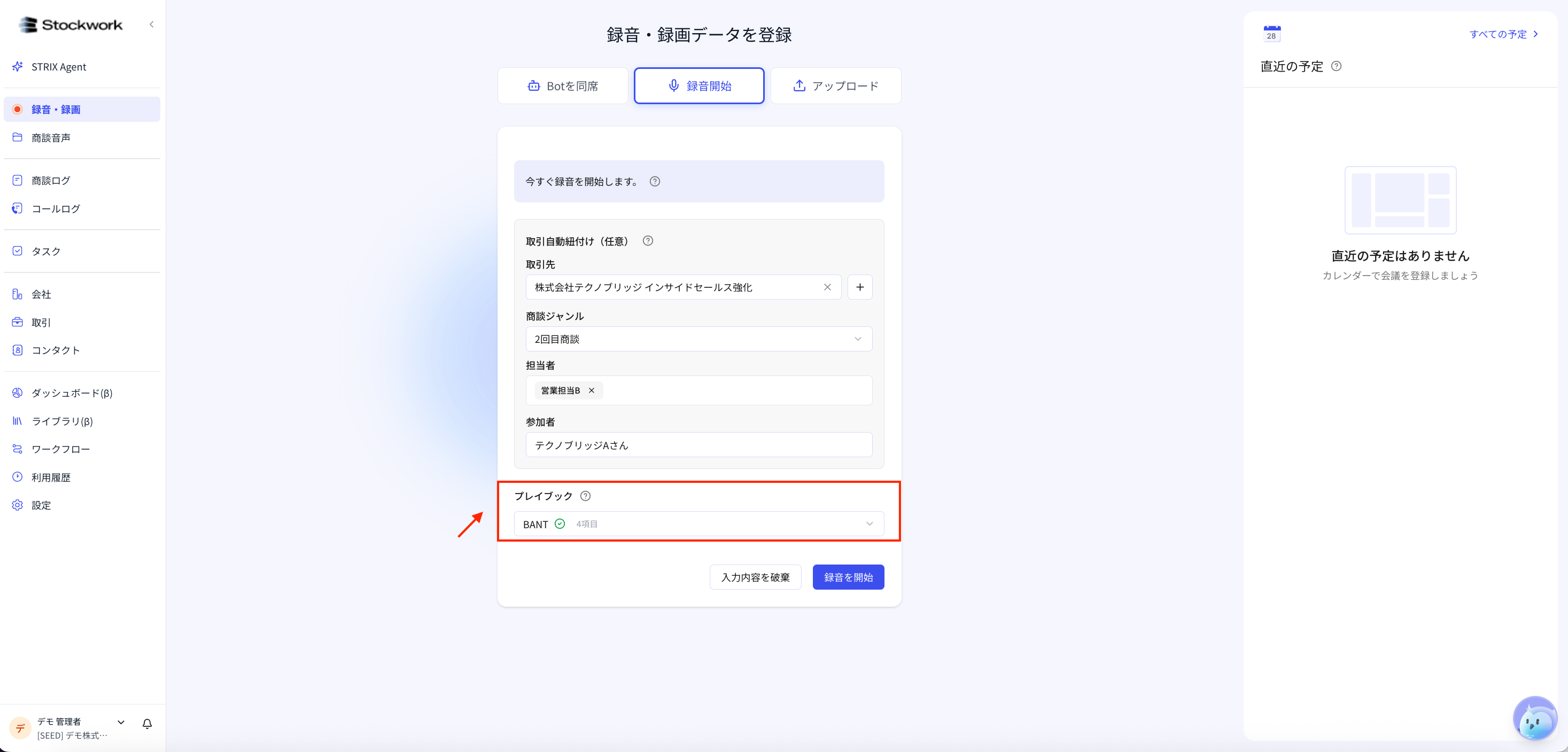The height and width of the screenshot is (752, 1568).
Task: Click the 利用履歴 clock icon
Action: pos(18,477)
